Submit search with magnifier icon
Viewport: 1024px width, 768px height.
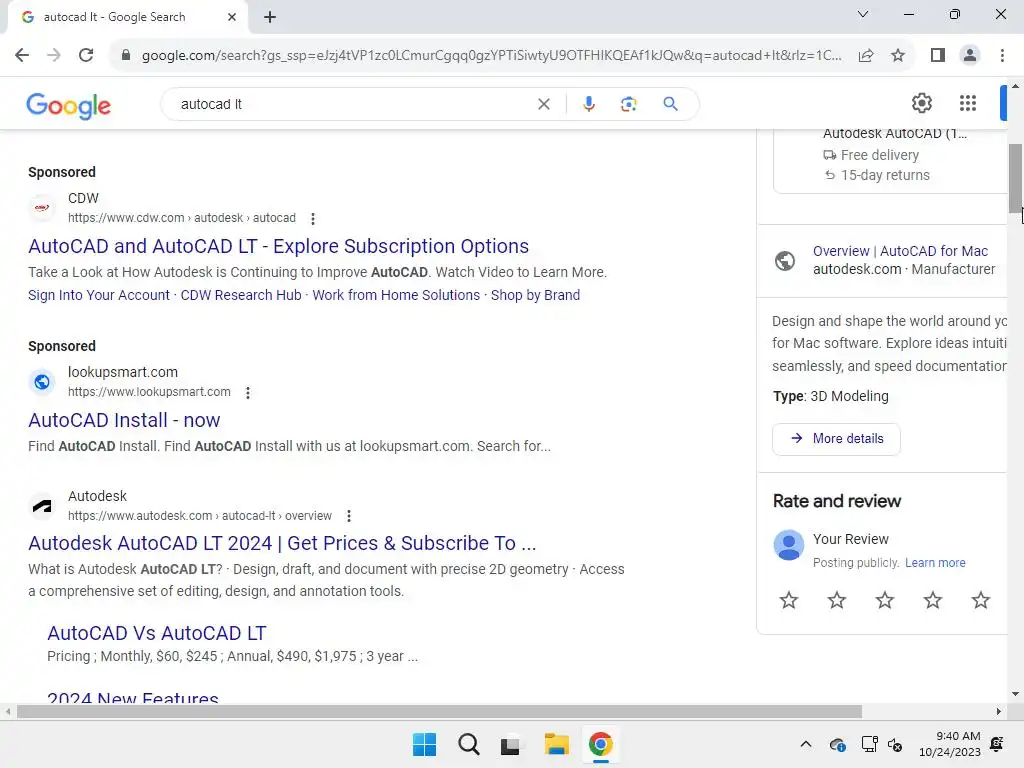pos(670,104)
